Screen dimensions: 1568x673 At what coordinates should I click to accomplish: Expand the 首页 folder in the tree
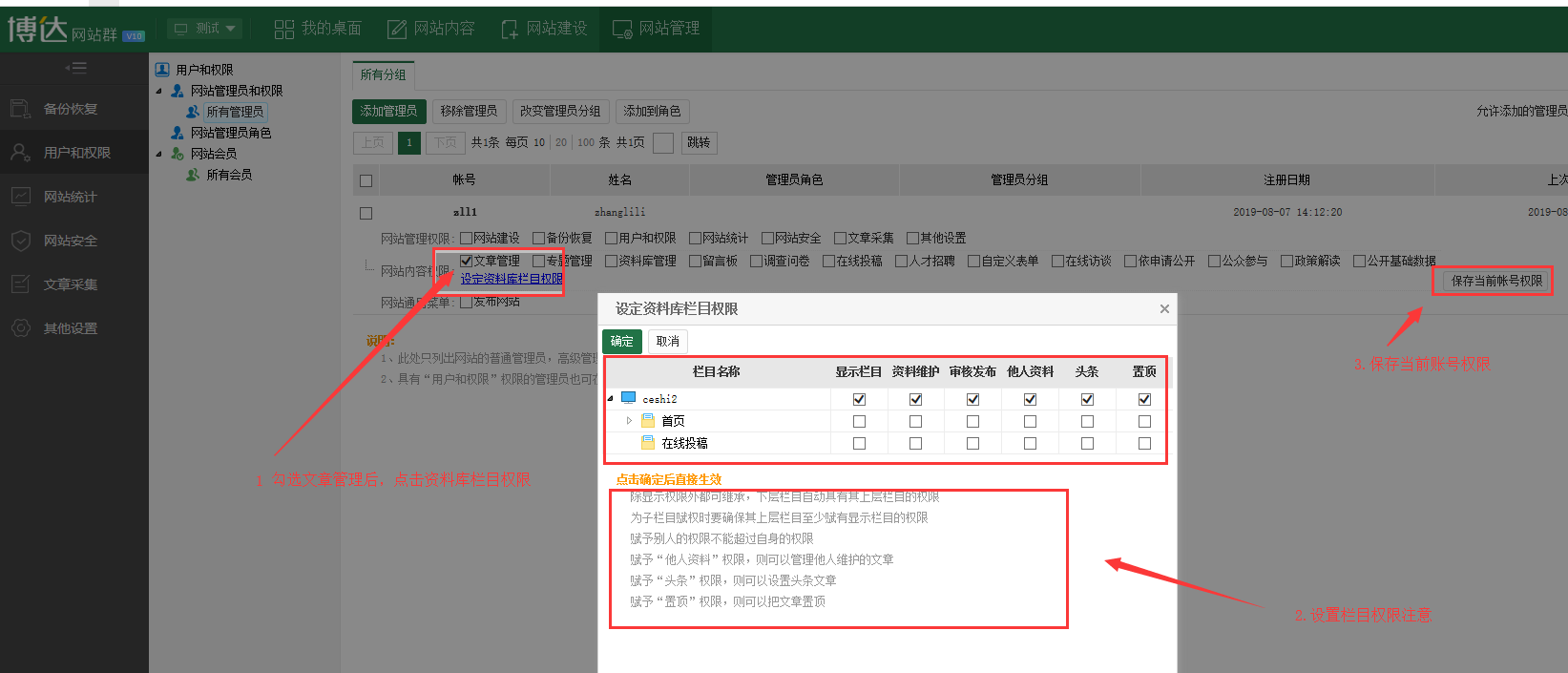pyautogui.click(x=629, y=421)
